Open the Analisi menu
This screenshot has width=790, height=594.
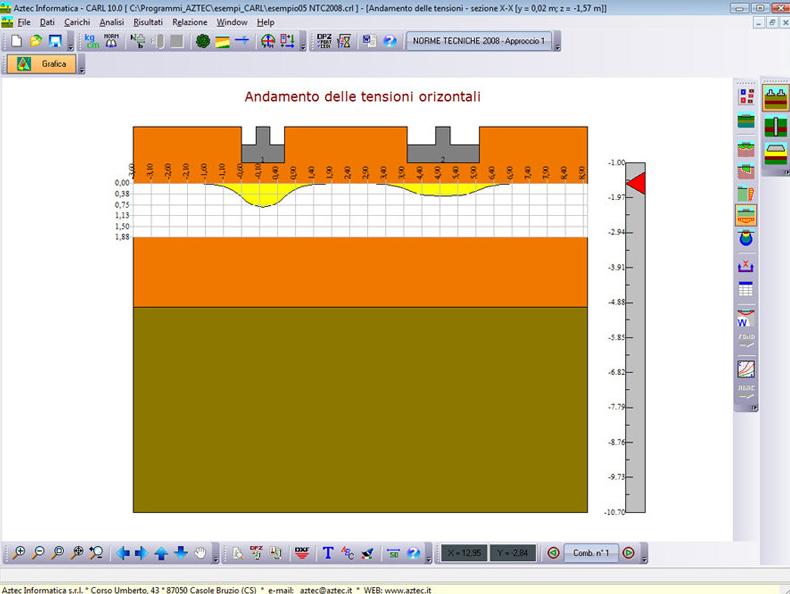coord(111,21)
